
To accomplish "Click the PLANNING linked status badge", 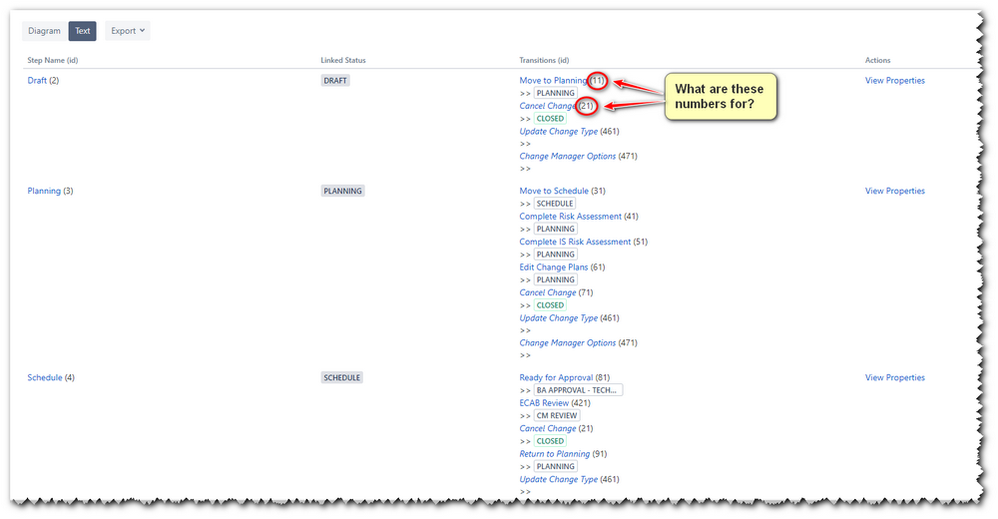I will 342,190.
